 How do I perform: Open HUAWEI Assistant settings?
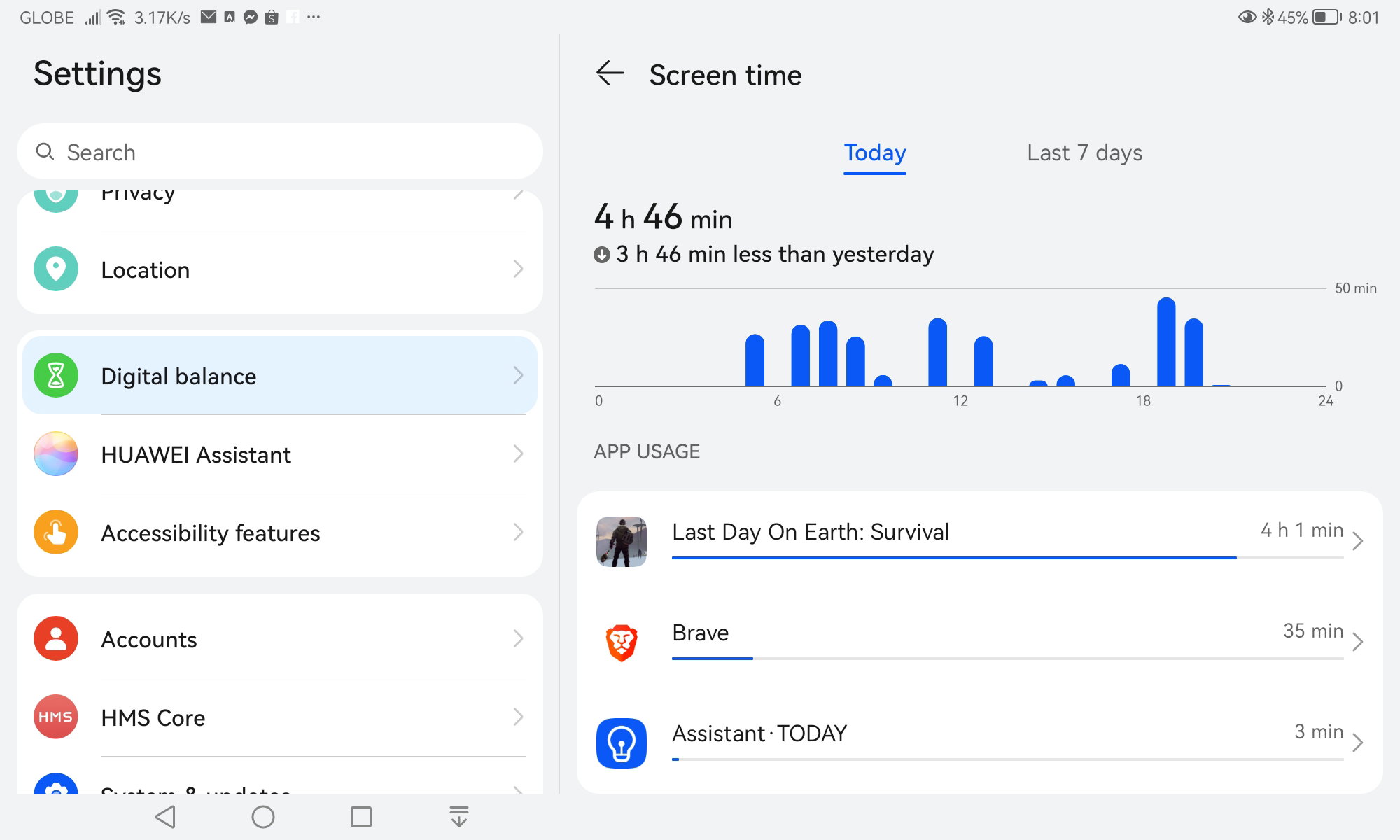click(x=280, y=454)
